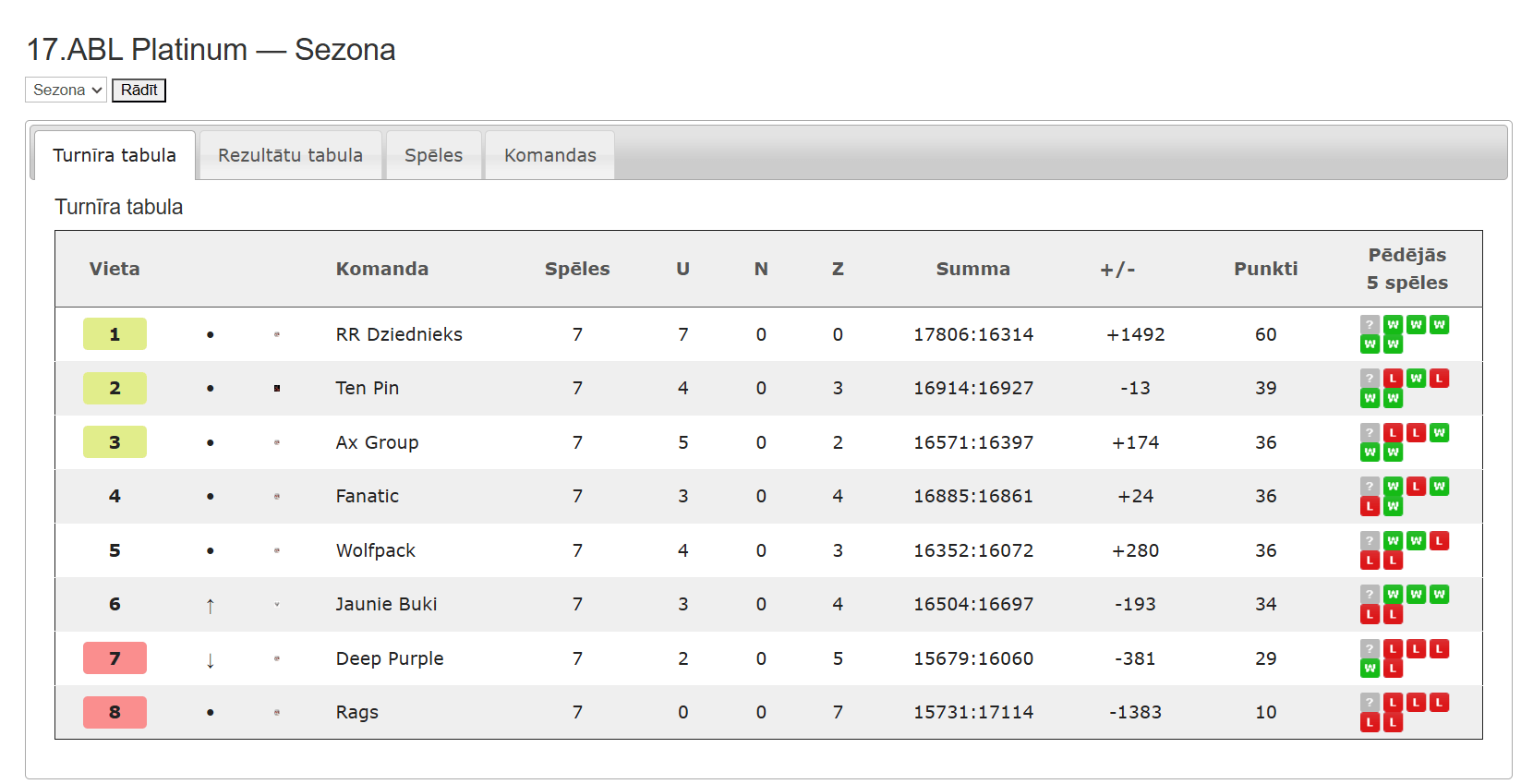
Task: Open the Spēles tab
Action: pyautogui.click(x=433, y=155)
